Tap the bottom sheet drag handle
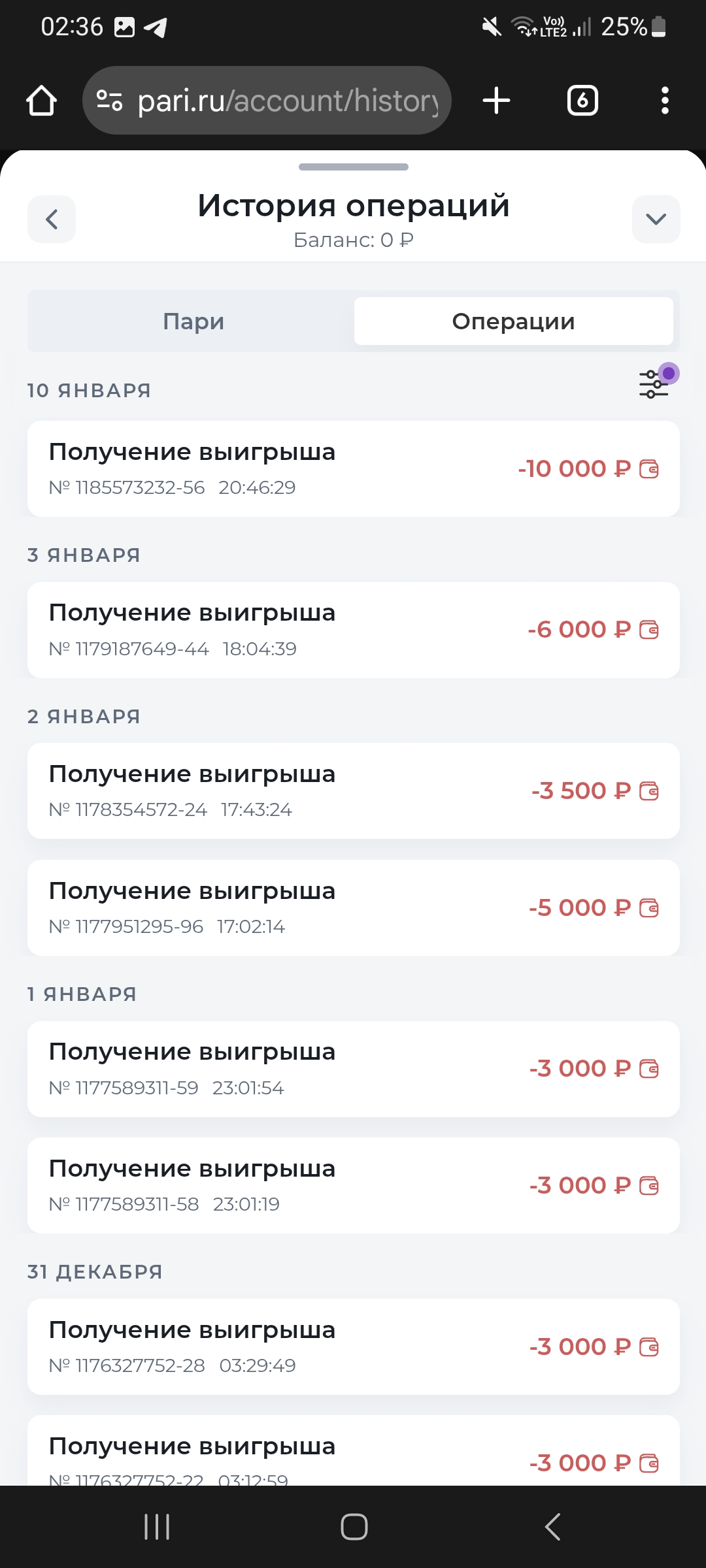Viewport: 706px width, 1568px height. tap(353, 167)
